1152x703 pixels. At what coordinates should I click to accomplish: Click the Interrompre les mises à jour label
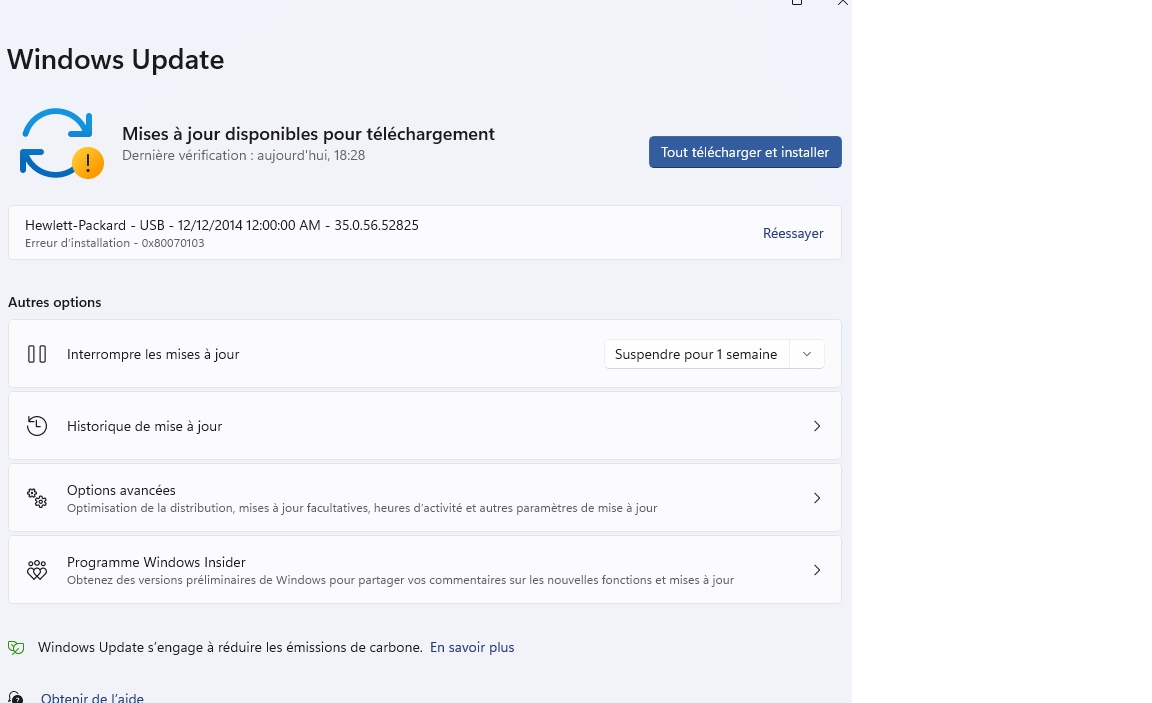tap(153, 354)
